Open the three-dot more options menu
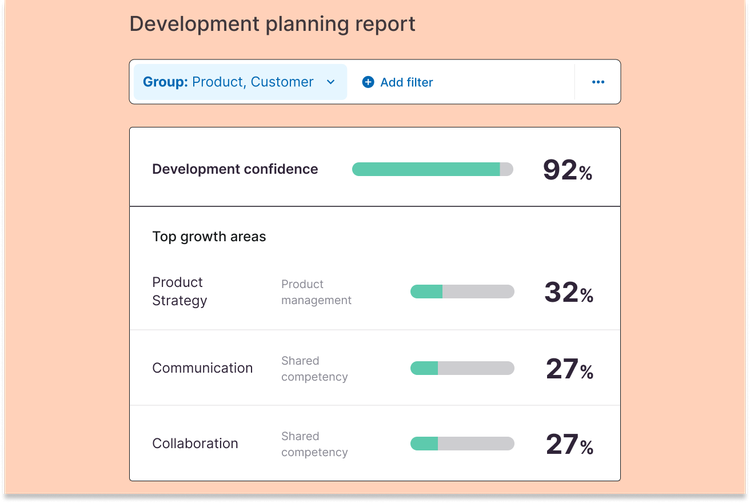 598,82
